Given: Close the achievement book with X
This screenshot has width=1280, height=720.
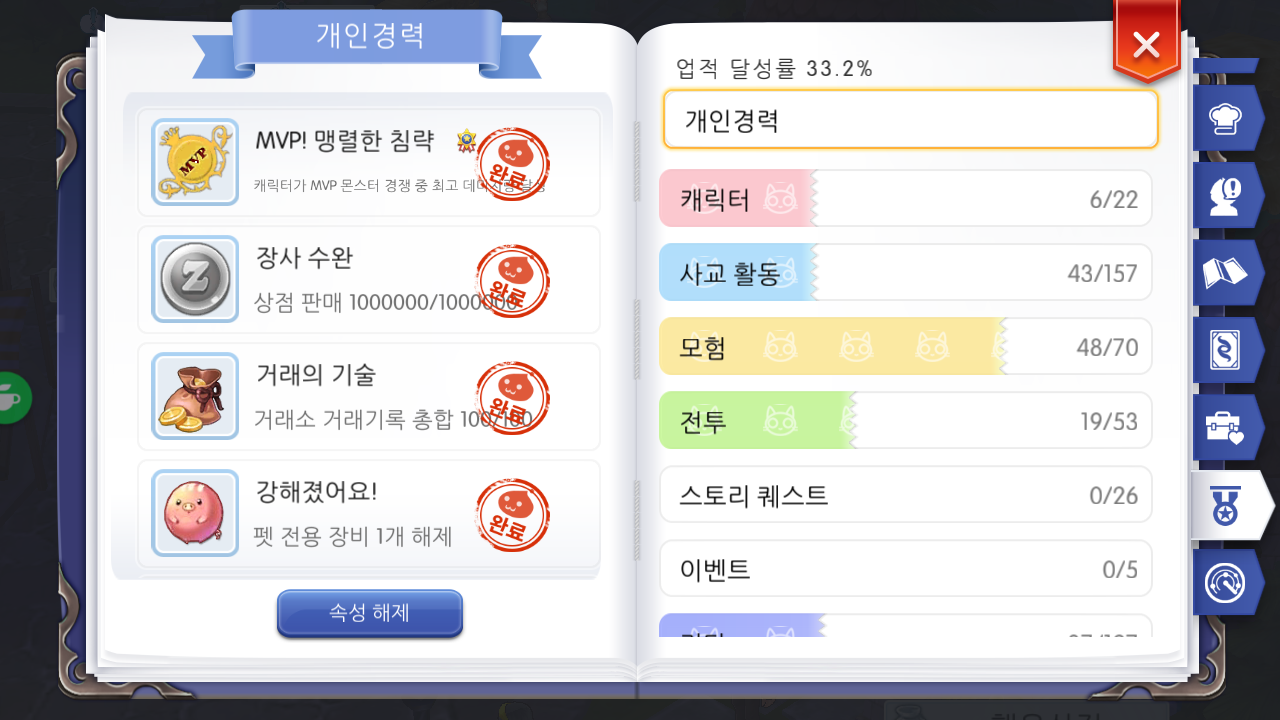Looking at the screenshot, I should [1147, 42].
